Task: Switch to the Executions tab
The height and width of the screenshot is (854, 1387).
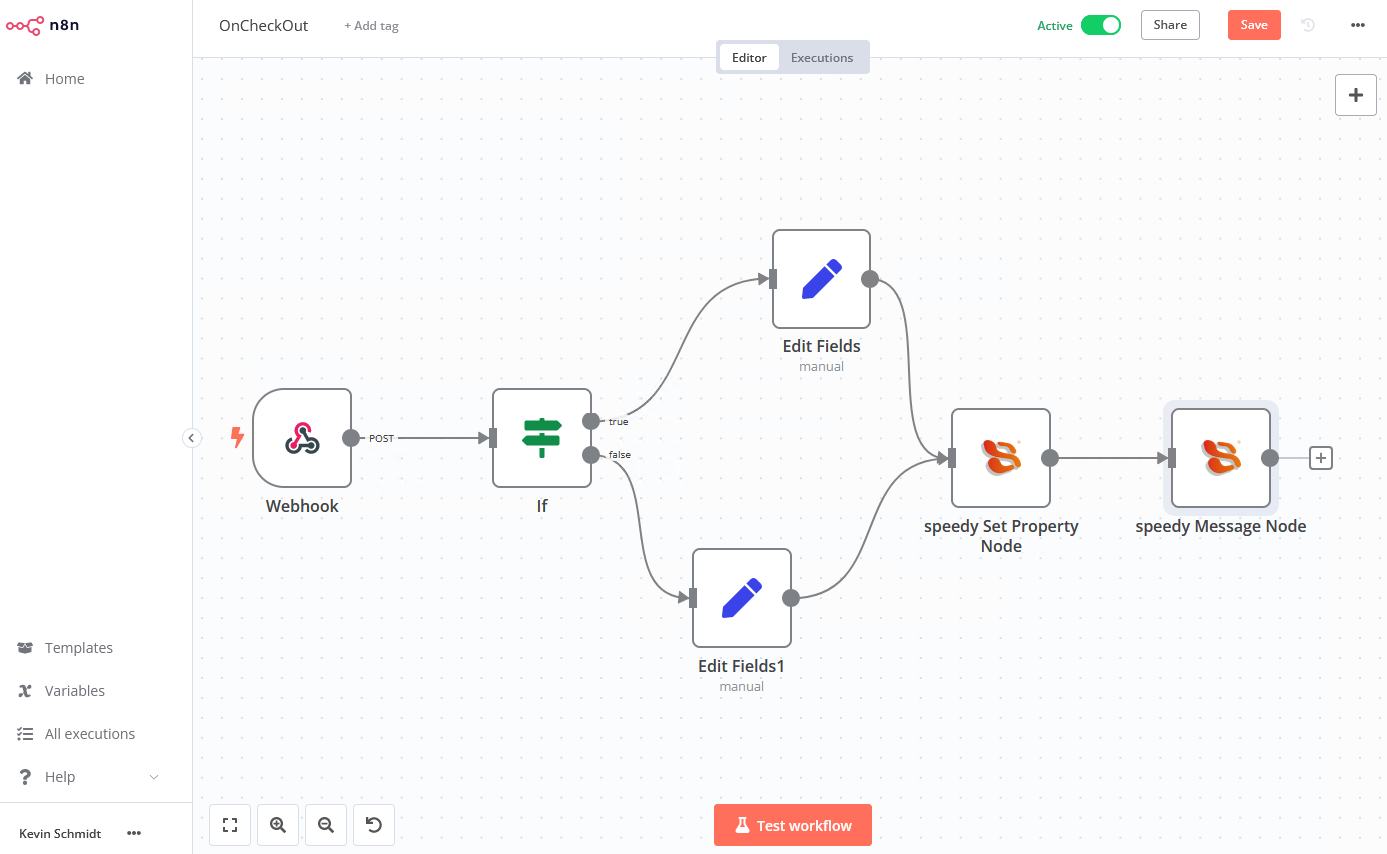Action: (822, 57)
